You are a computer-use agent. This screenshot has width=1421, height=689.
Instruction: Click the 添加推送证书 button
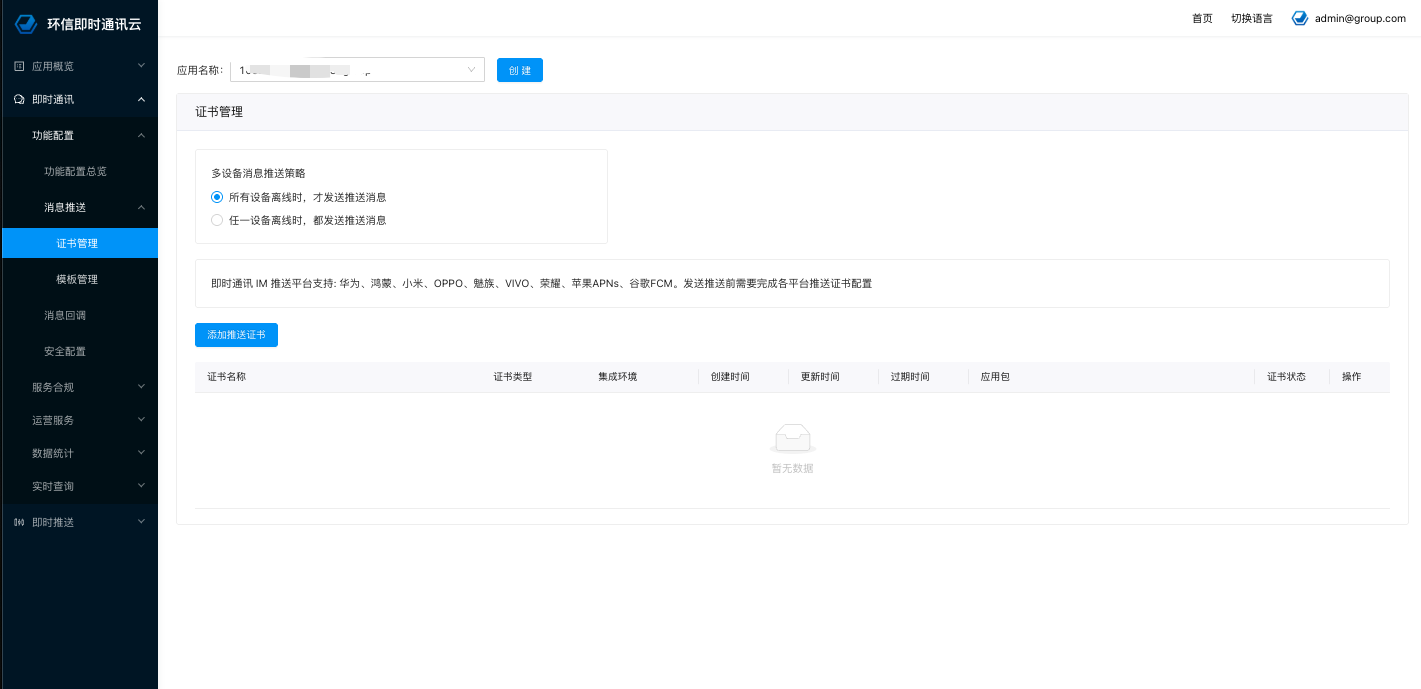coord(236,335)
